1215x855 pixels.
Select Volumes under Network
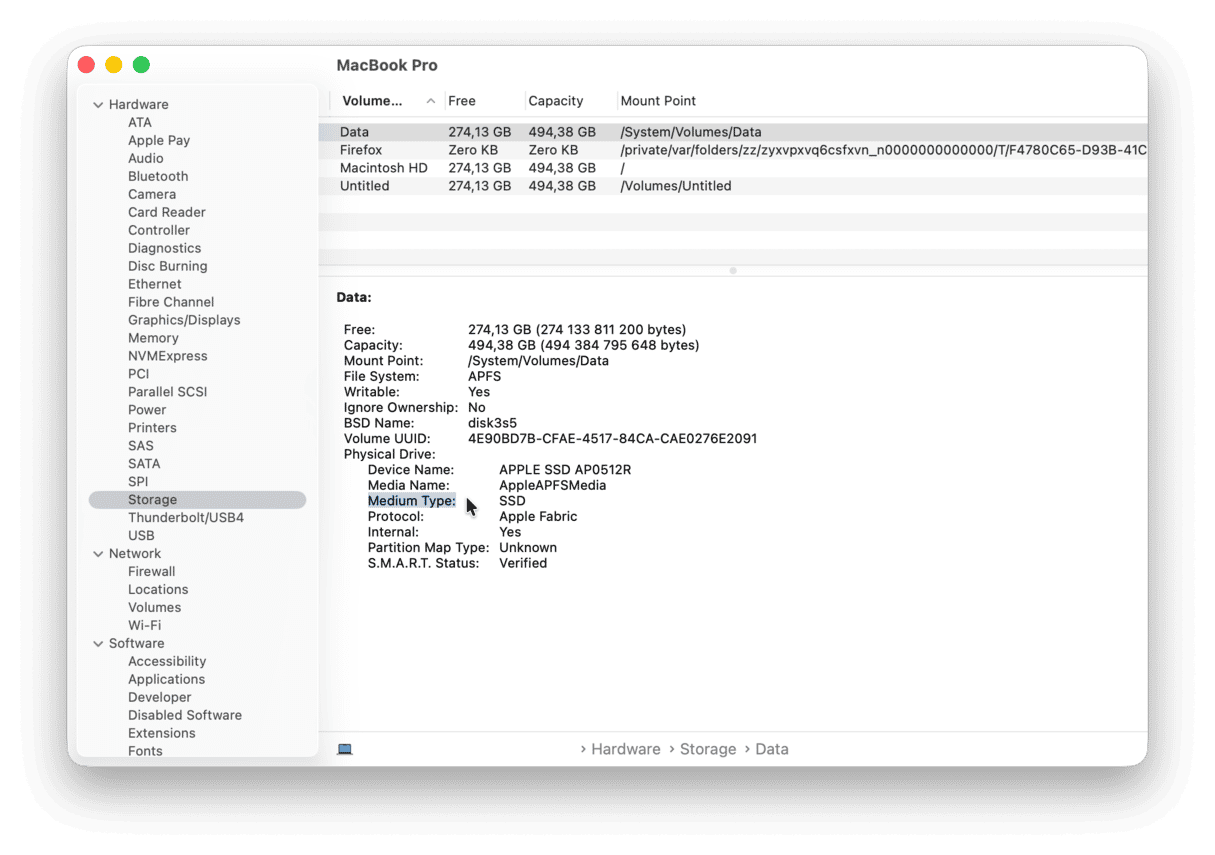pos(155,609)
